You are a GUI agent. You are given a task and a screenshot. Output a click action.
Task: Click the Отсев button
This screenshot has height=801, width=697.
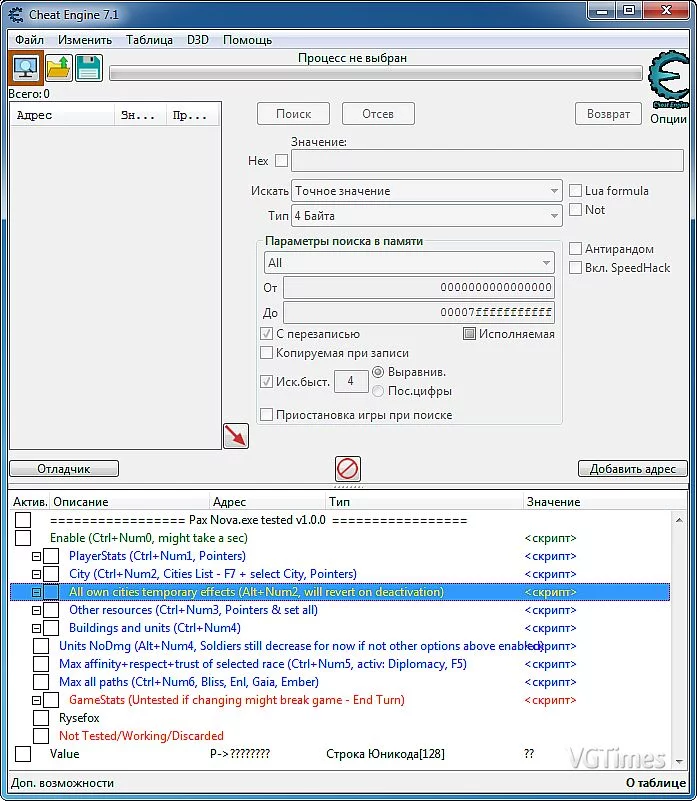point(378,113)
